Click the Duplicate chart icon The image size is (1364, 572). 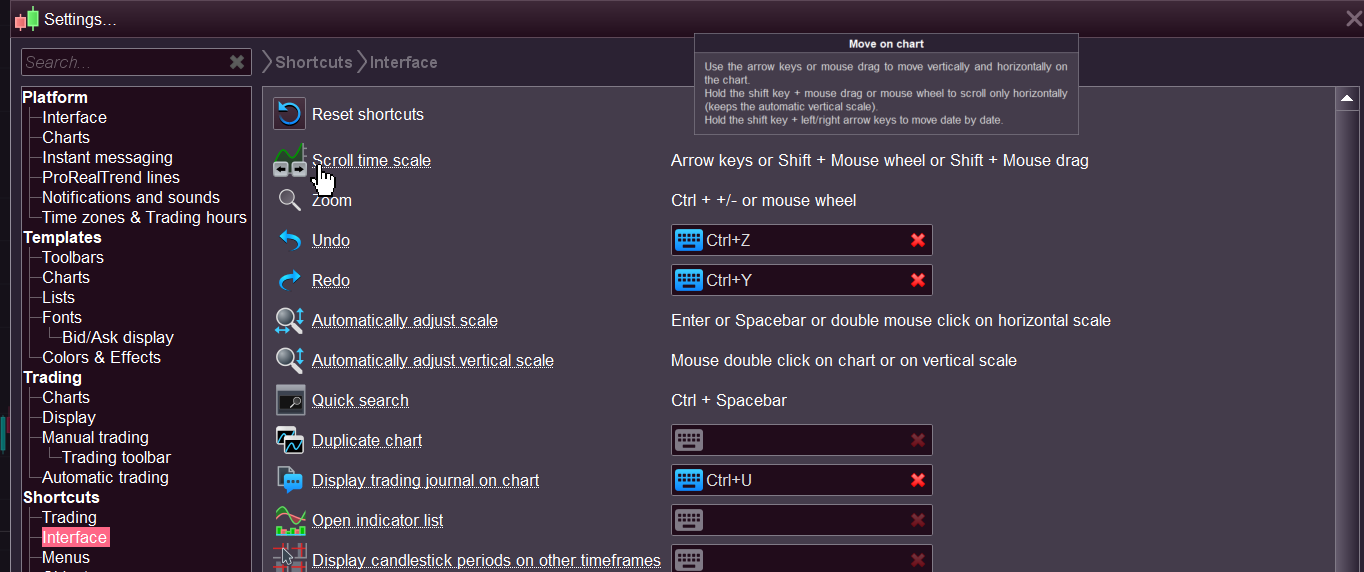click(x=289, y=440)
